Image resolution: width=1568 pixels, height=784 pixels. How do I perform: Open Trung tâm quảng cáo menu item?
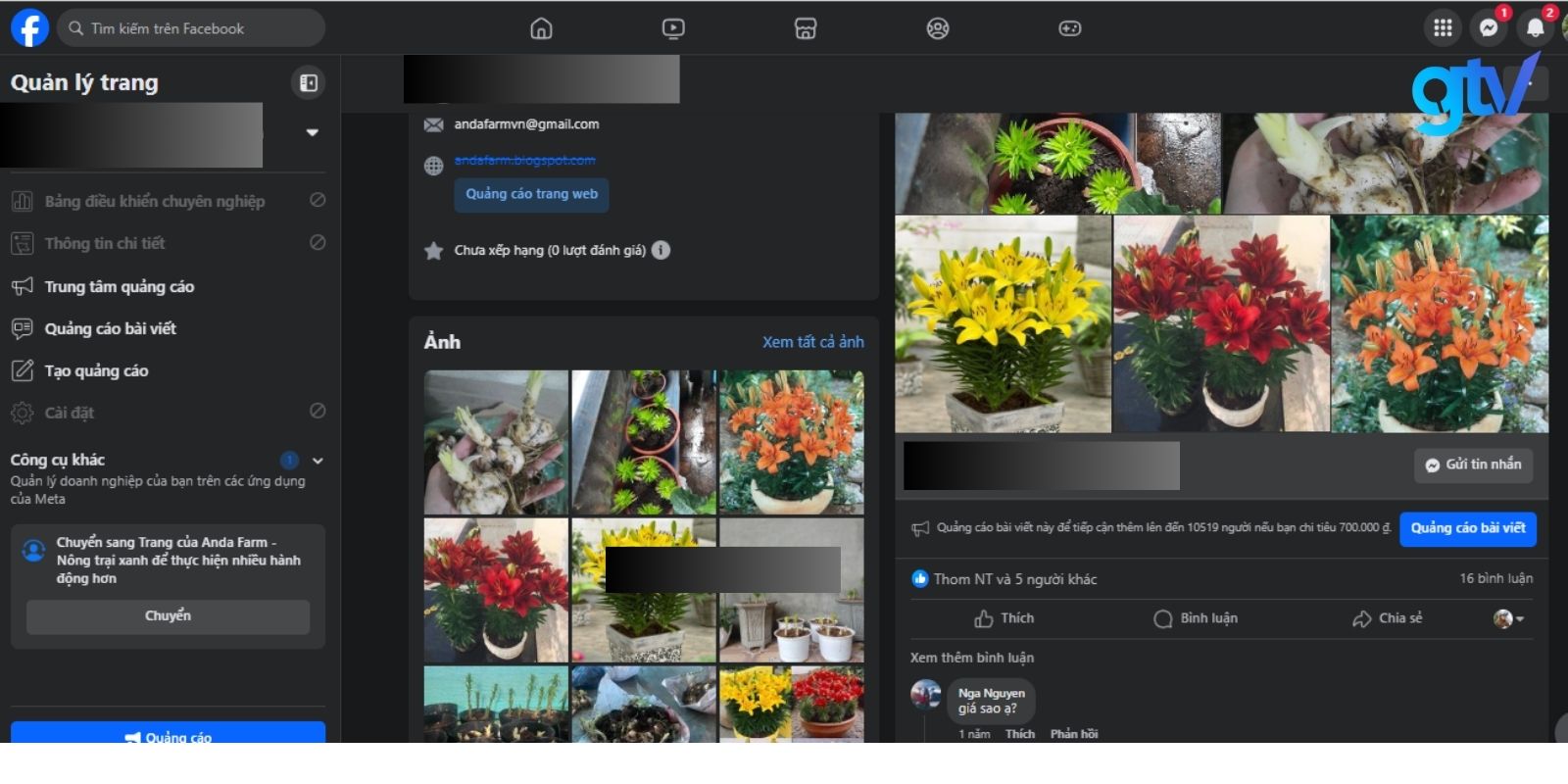[119, 286]
